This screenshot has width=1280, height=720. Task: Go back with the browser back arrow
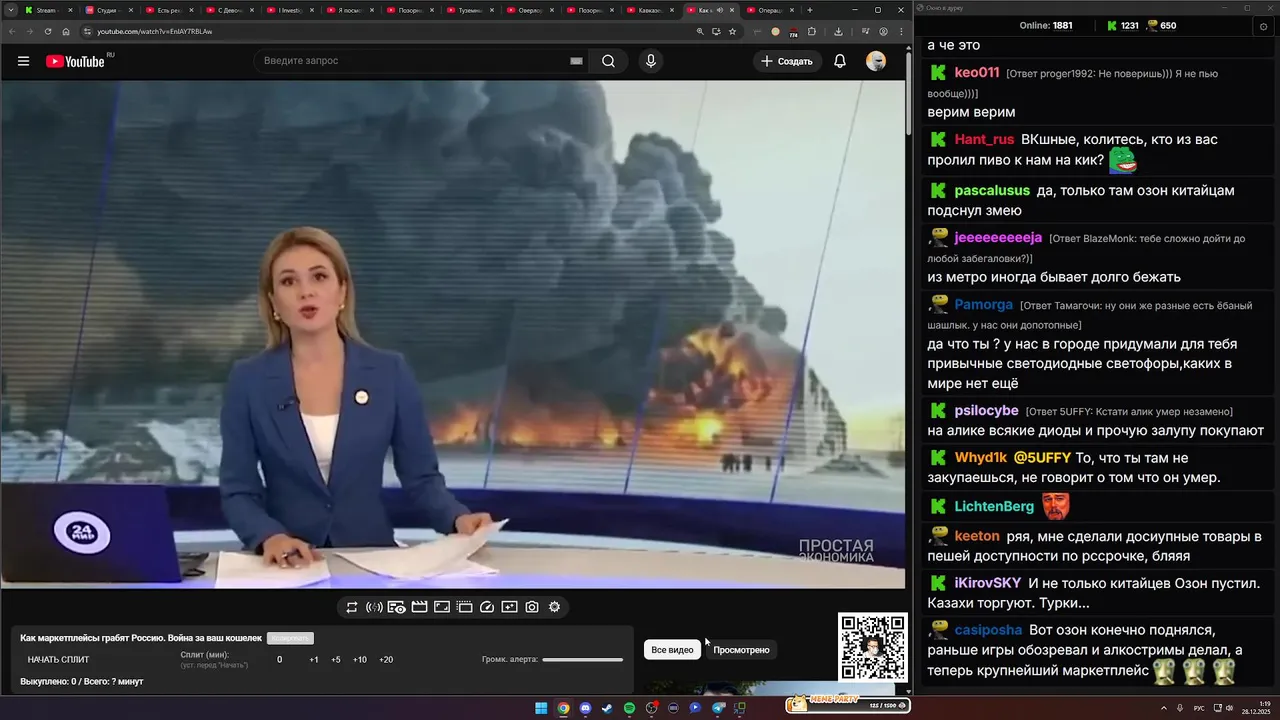point(11,31)
